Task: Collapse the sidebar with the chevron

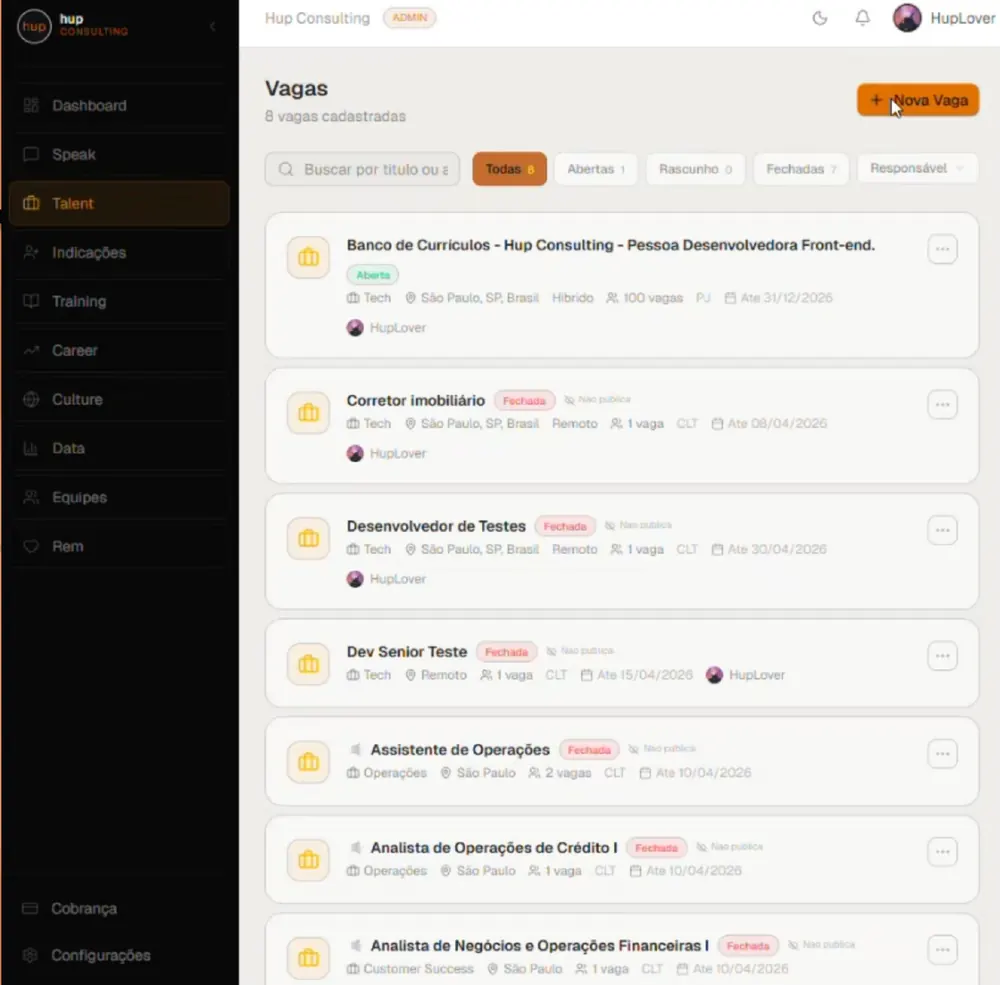Action: click(x=212, y=26)
